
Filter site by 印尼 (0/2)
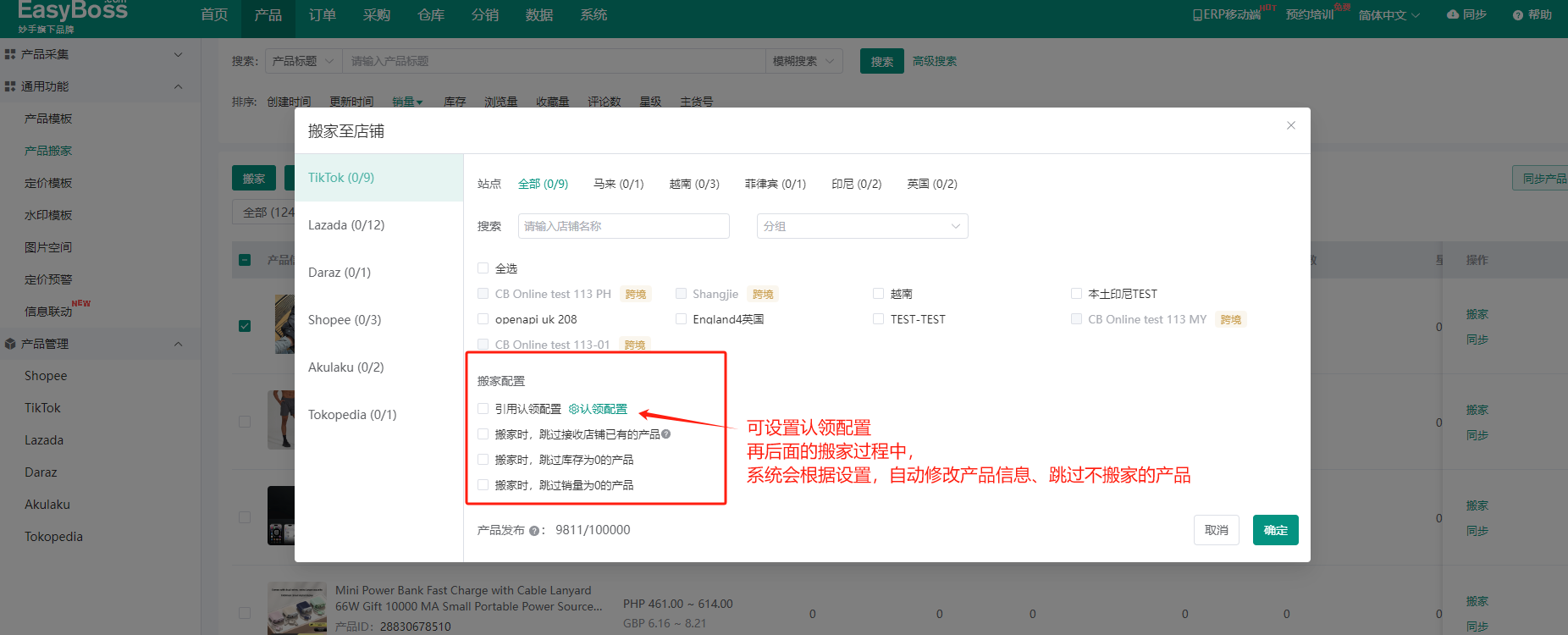[x=856, y=184]
